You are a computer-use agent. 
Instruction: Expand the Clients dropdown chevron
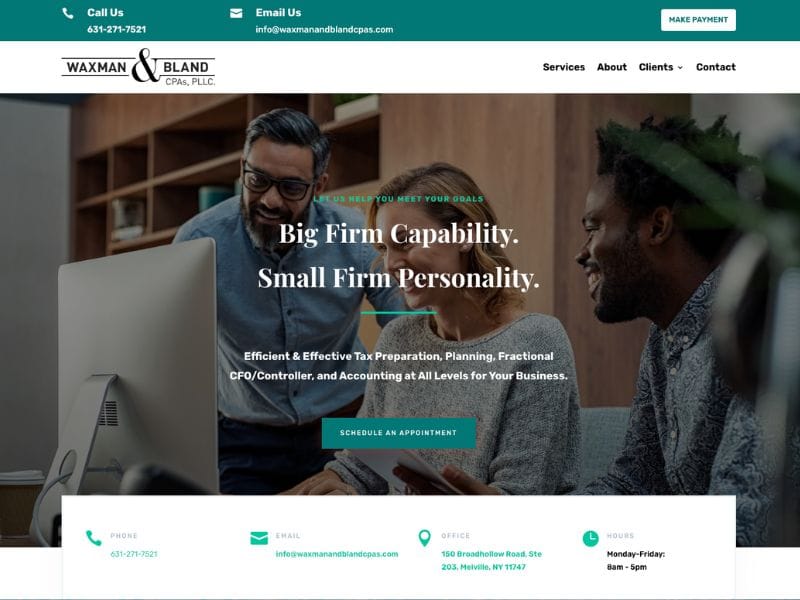pos(680,67)
